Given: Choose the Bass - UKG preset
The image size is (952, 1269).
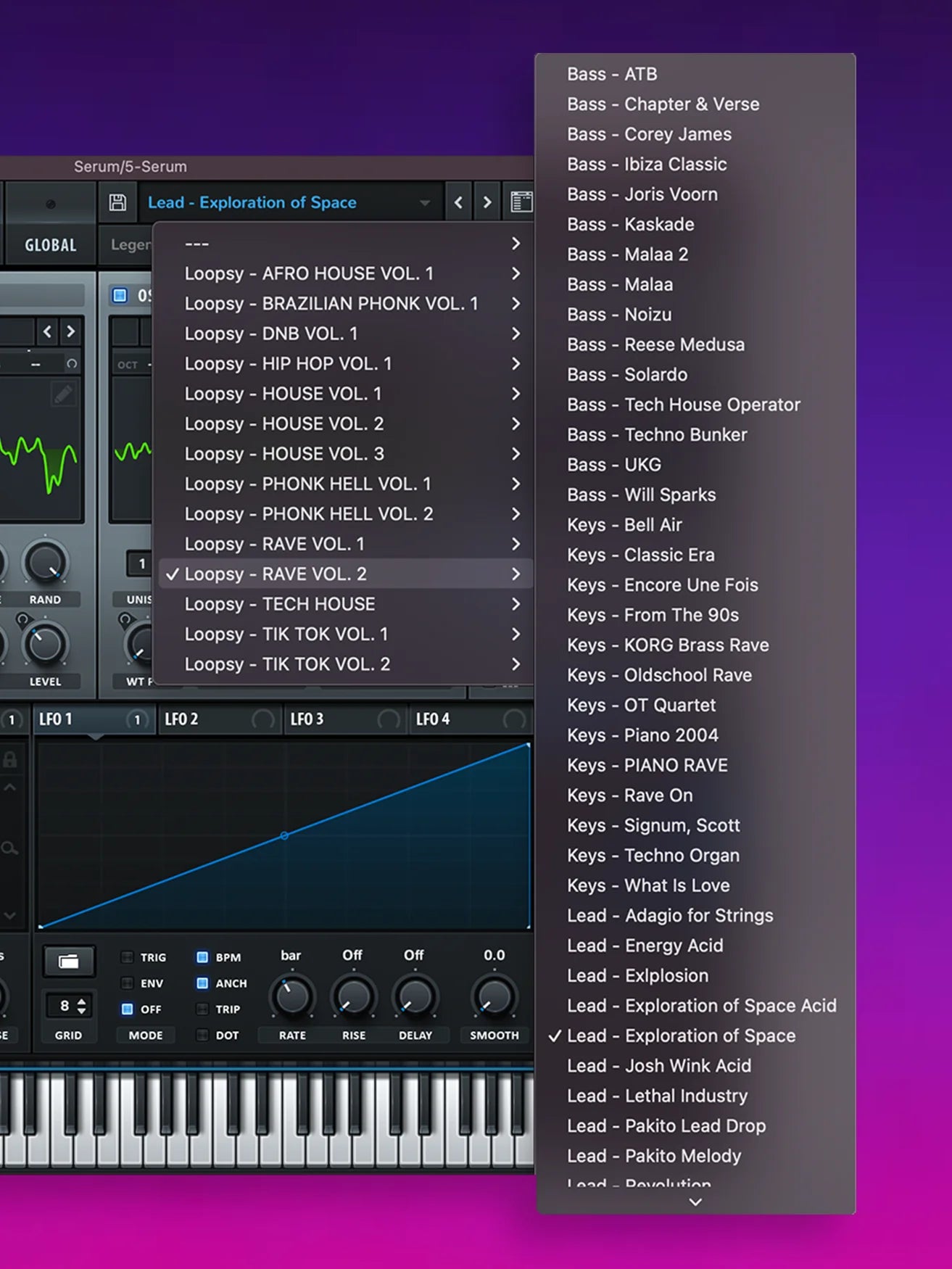Looking at the screenshot, I should click(x=695, y=465).
